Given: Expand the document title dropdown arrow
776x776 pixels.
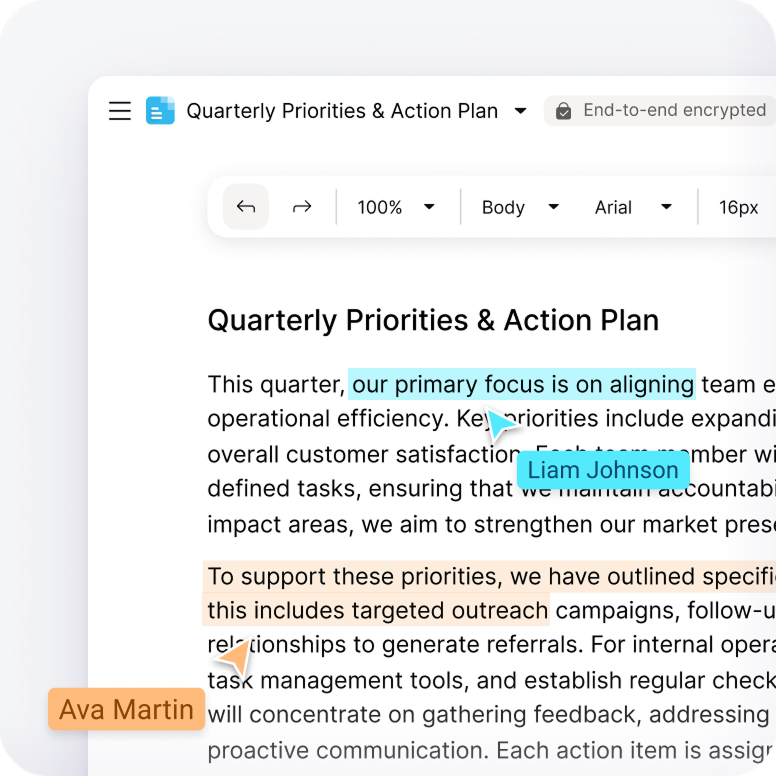Looking at the screenshot, I should click(520, 111).
